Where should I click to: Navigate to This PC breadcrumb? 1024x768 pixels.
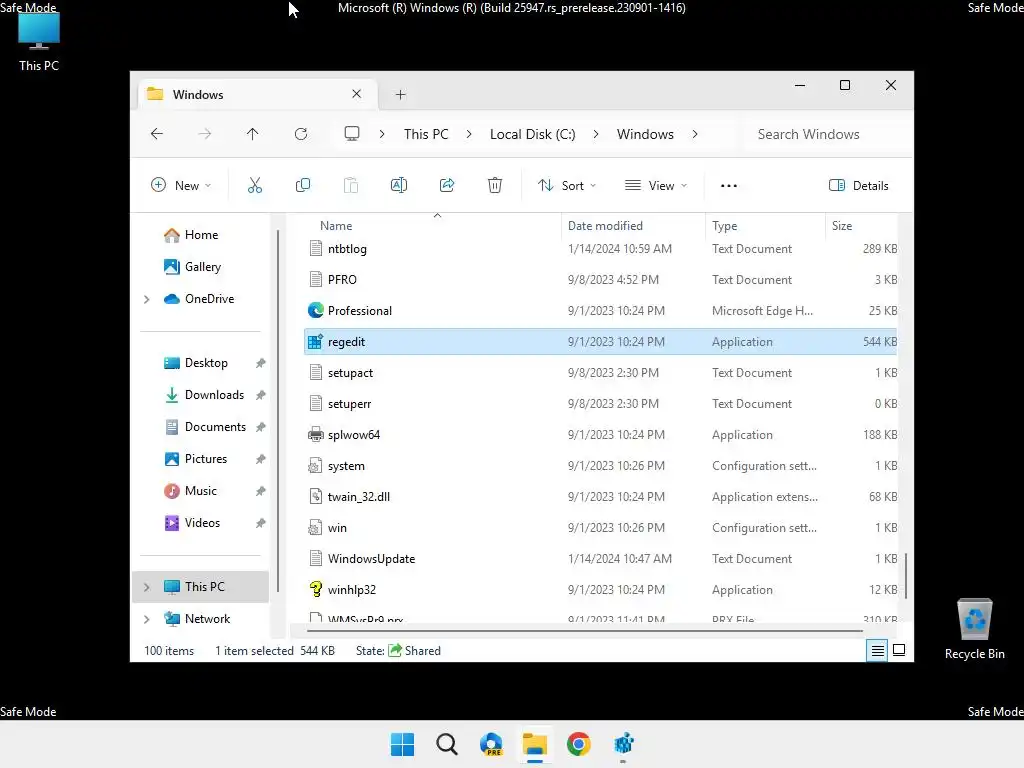tap(426, 134)
